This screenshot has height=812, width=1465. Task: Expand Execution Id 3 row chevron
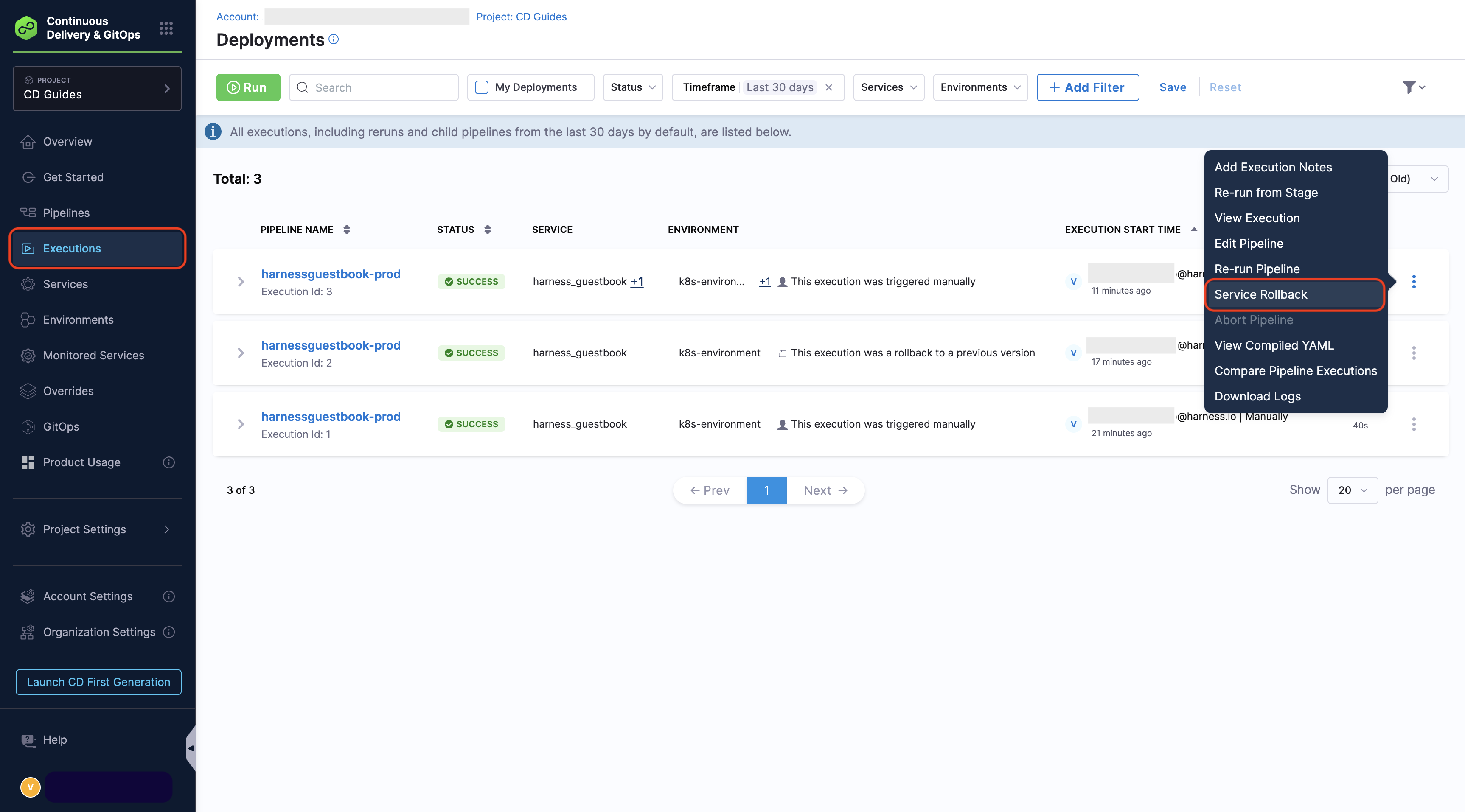241,281
